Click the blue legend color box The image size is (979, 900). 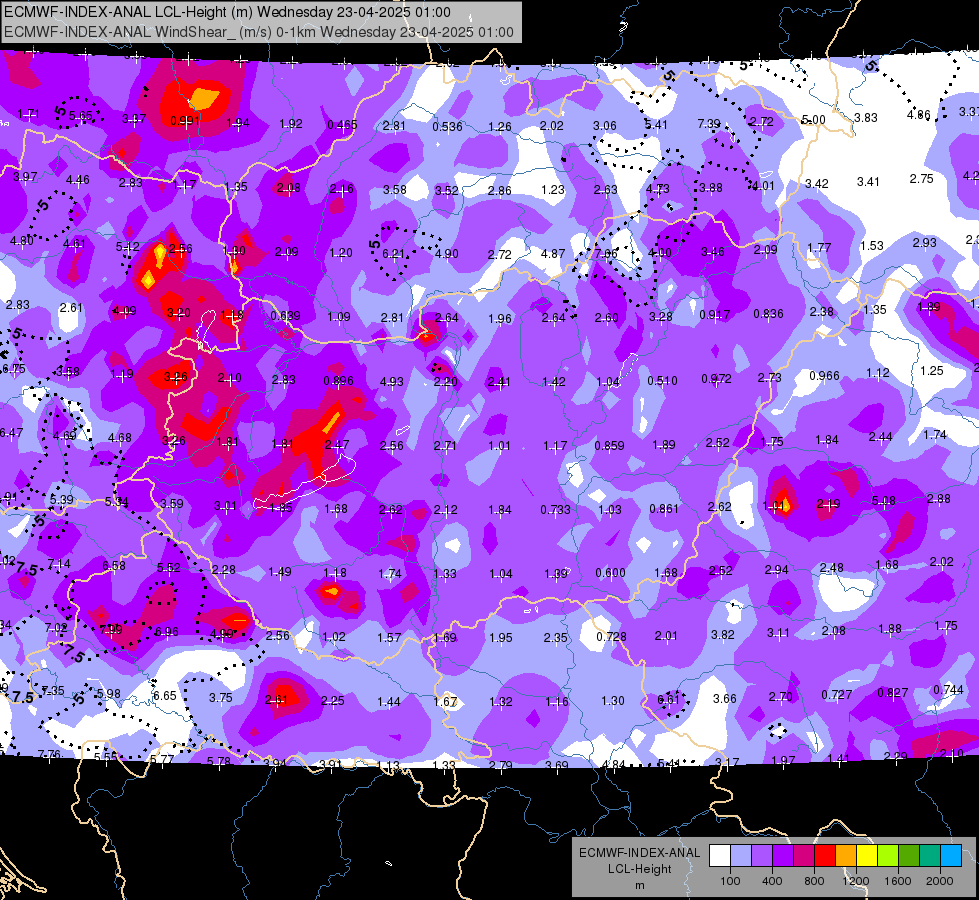coord(951,856)
